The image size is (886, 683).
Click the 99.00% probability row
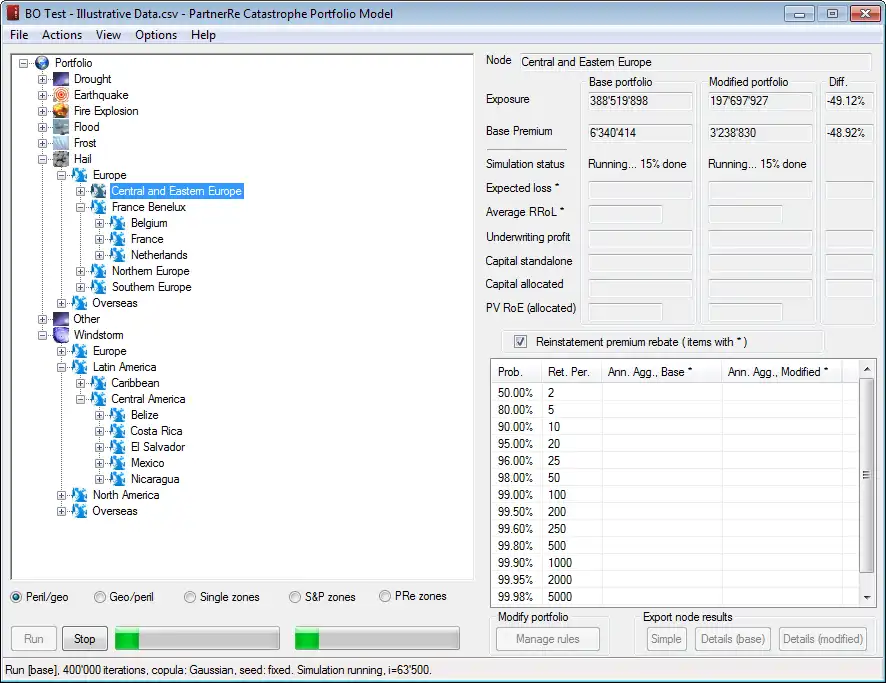(674, 495)
